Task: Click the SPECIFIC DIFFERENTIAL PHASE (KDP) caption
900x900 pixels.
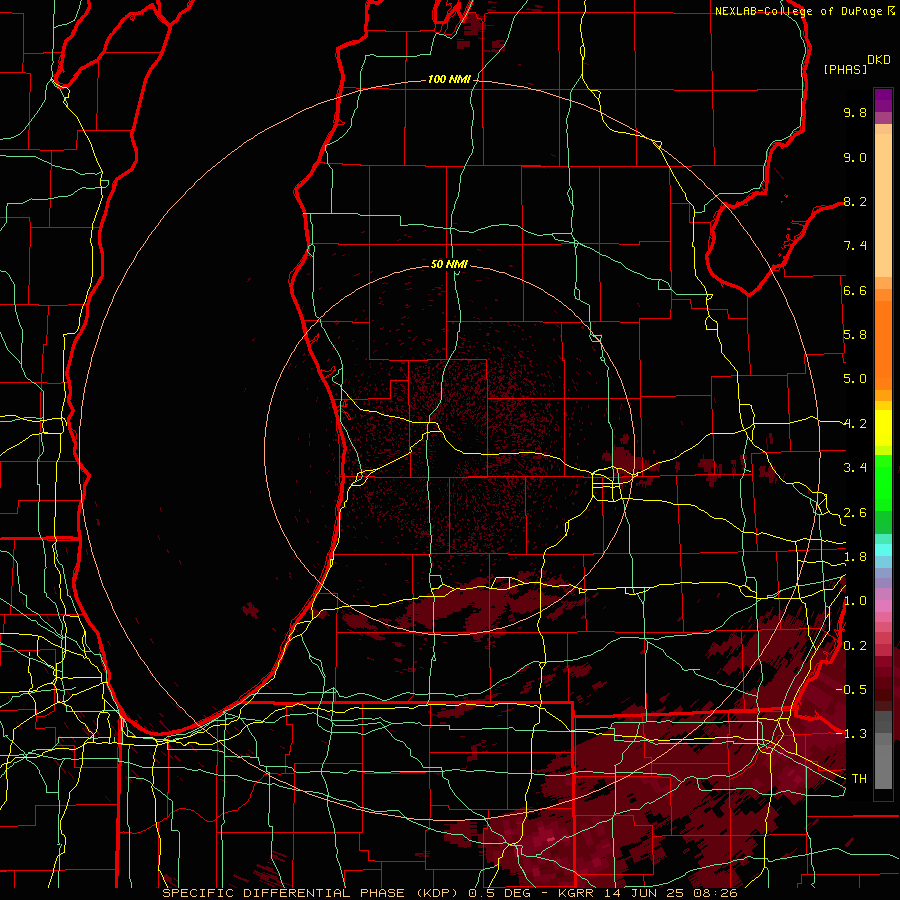Action: [x=312, y=893]
